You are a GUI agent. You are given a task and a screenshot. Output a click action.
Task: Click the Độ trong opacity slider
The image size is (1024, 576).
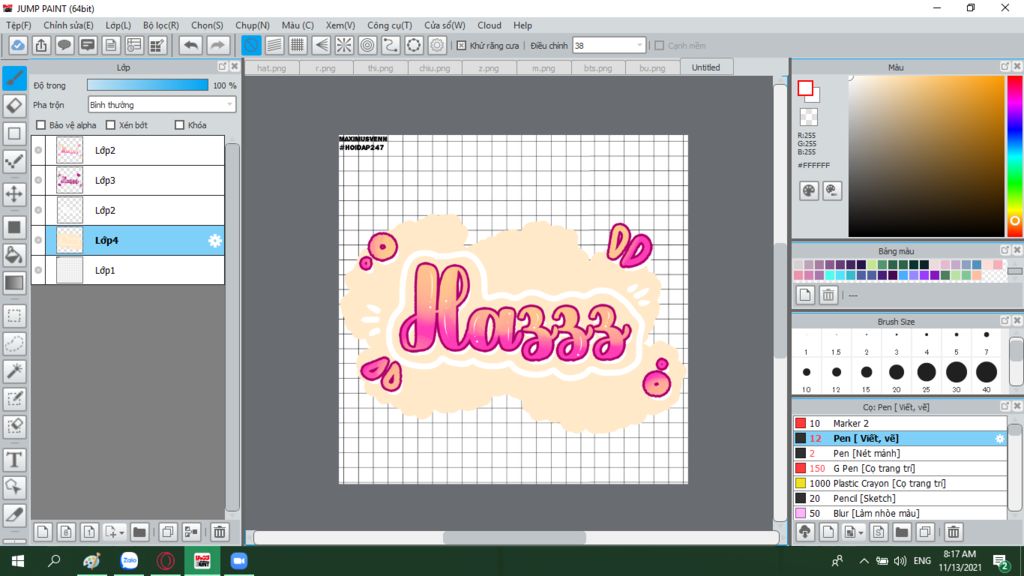coord(148,85)
